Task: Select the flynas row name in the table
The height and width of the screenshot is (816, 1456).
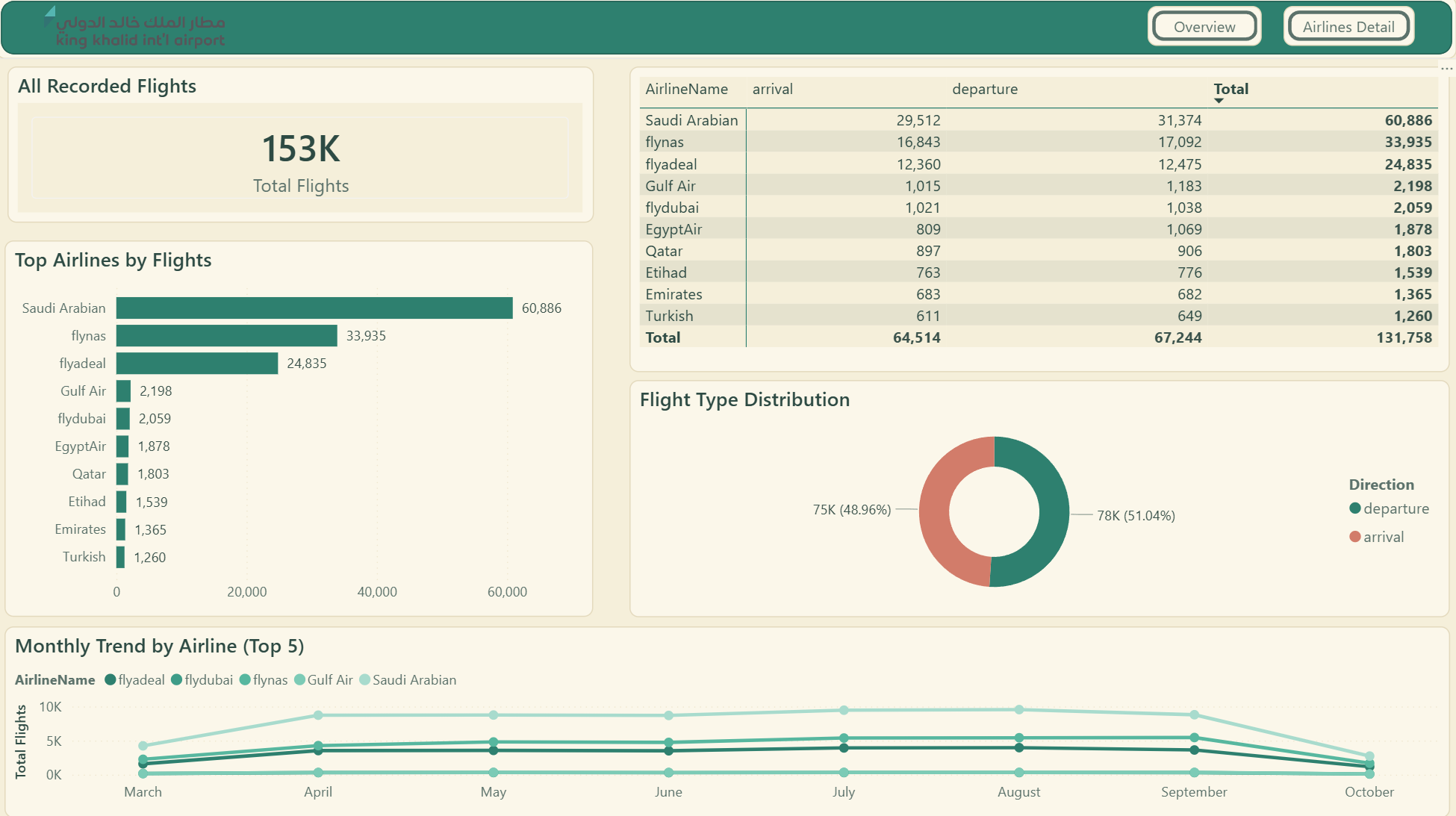Action: click(x=664, y=142)
